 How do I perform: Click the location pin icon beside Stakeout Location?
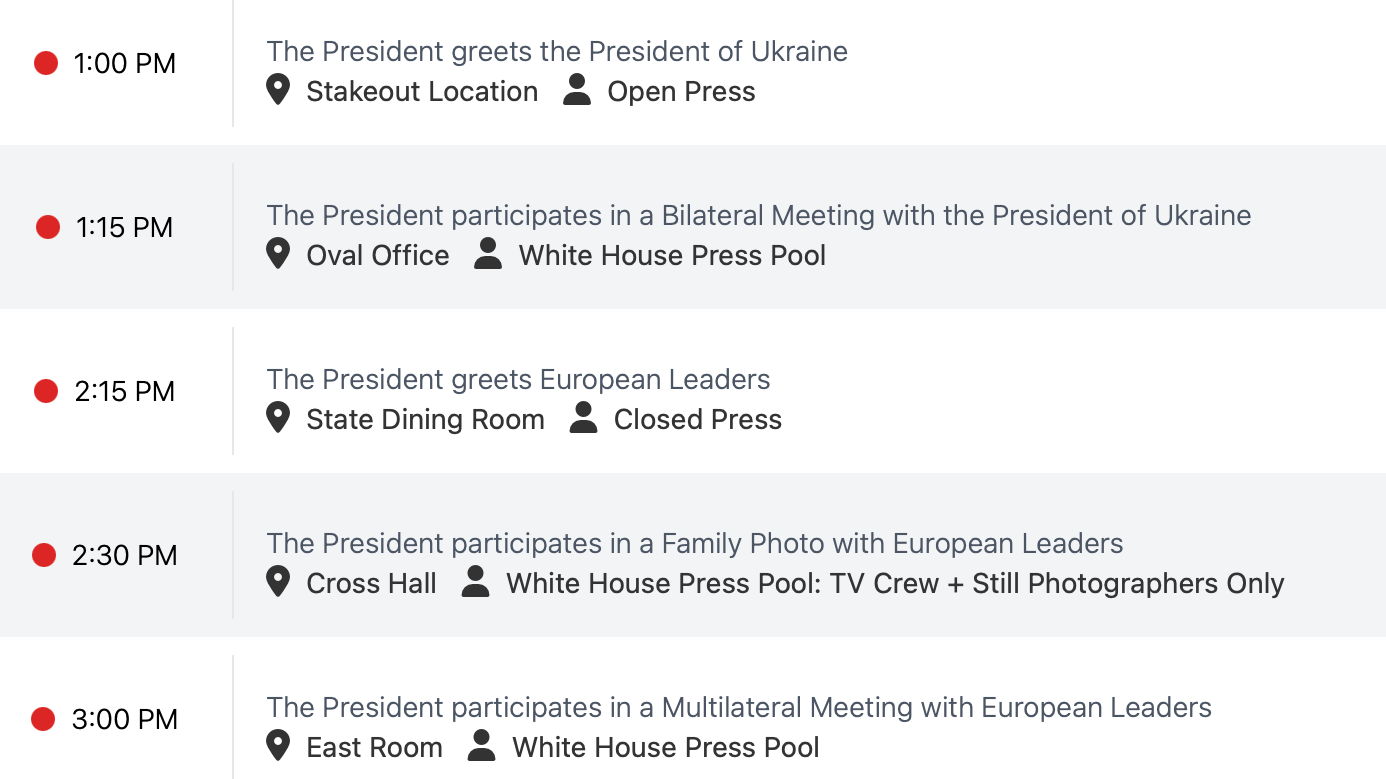(278, 90)
